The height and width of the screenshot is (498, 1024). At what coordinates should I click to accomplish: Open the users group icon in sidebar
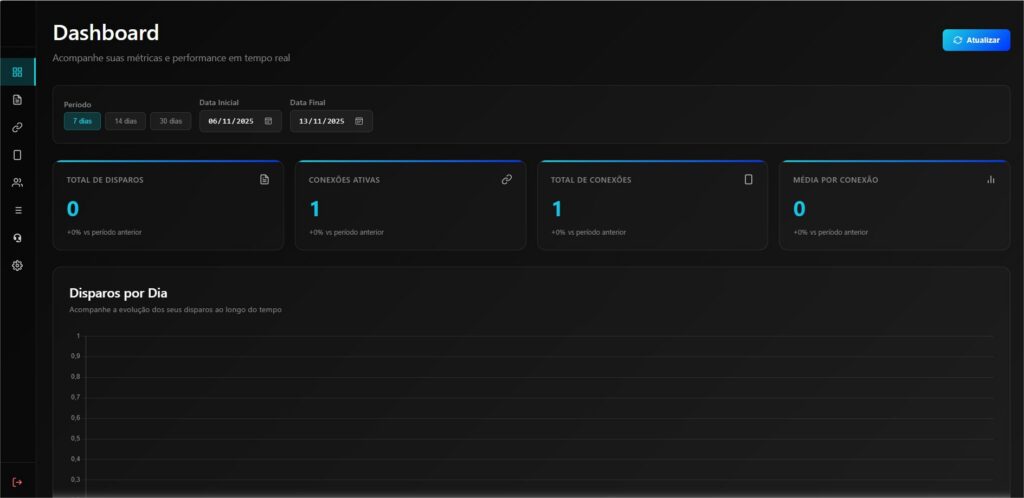17,183
